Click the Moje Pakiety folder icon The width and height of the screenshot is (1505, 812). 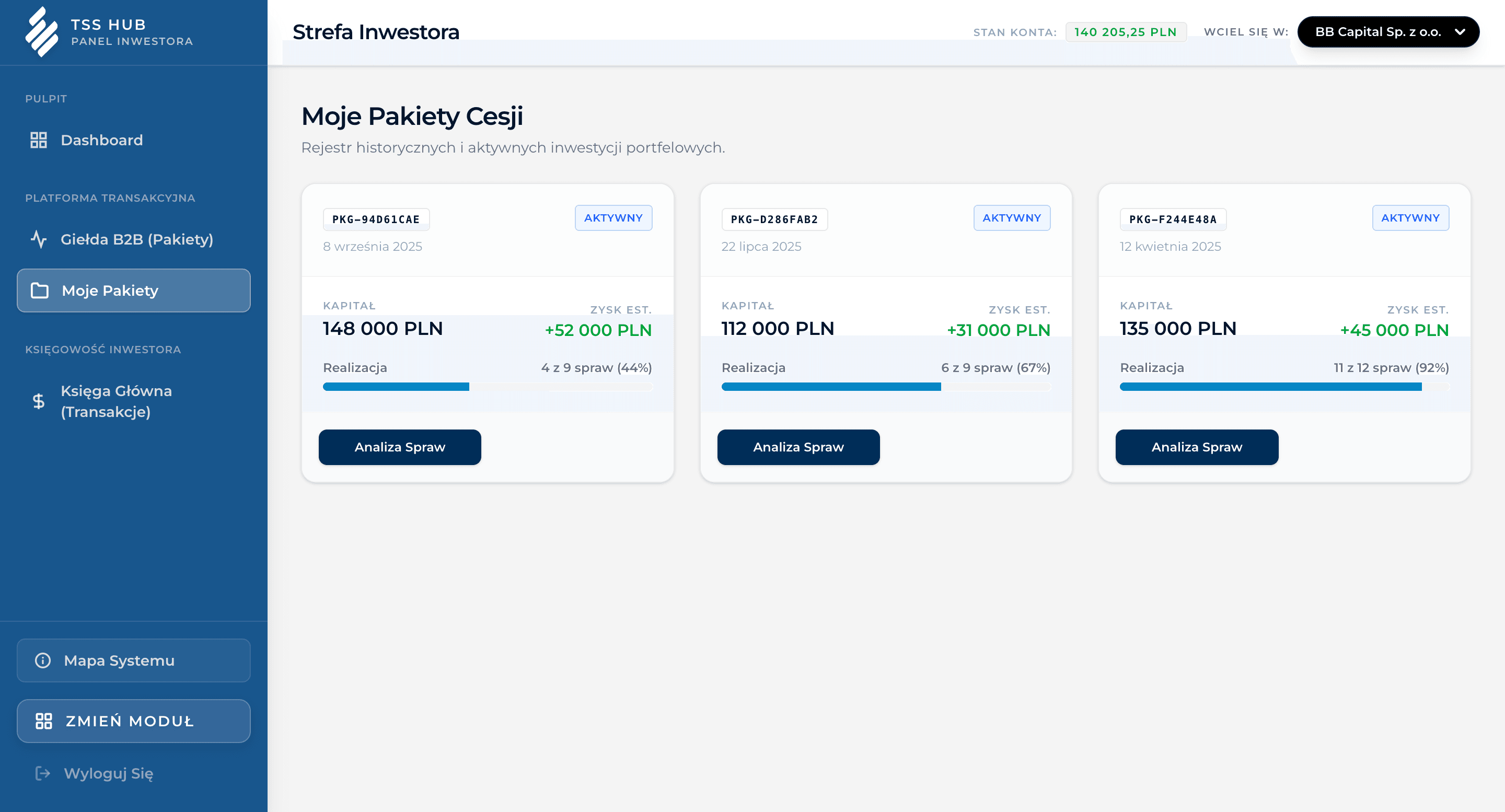tap(40, 291)
